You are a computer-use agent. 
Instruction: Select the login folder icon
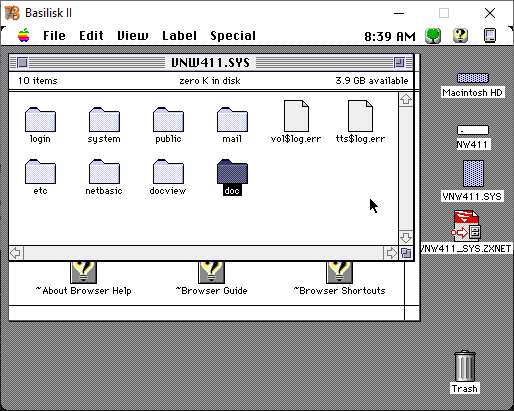(x=40, y=119)
